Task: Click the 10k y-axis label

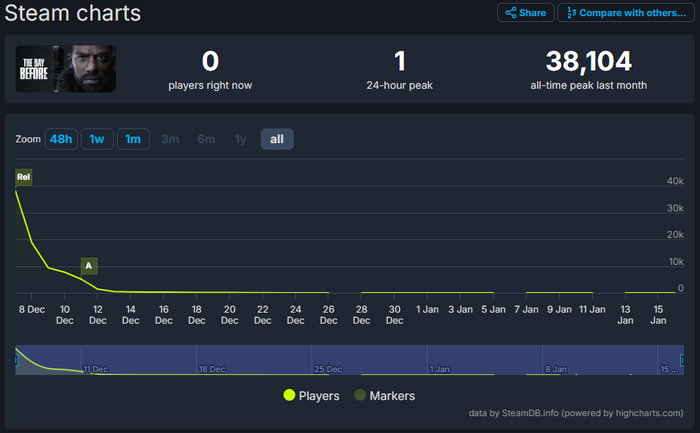Action: 676,262
